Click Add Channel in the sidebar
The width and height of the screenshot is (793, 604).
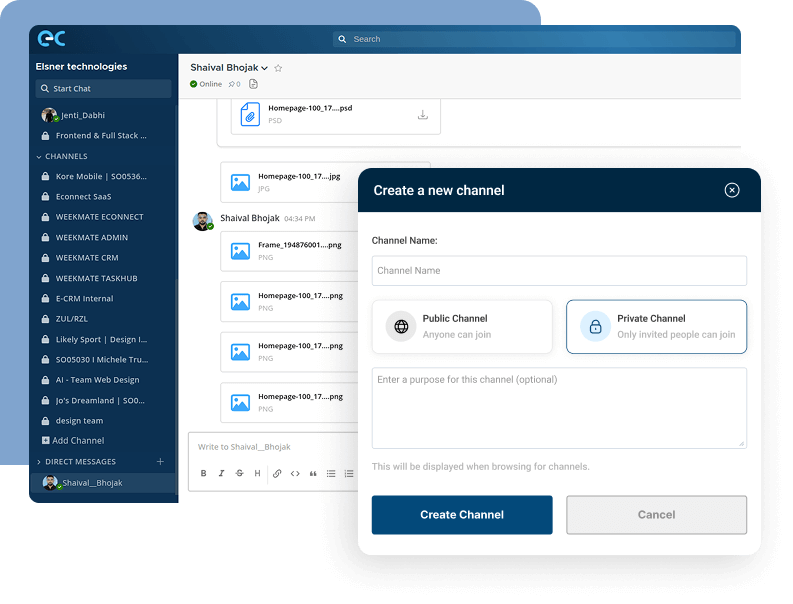pyautogui.click(x=78, y=441)
